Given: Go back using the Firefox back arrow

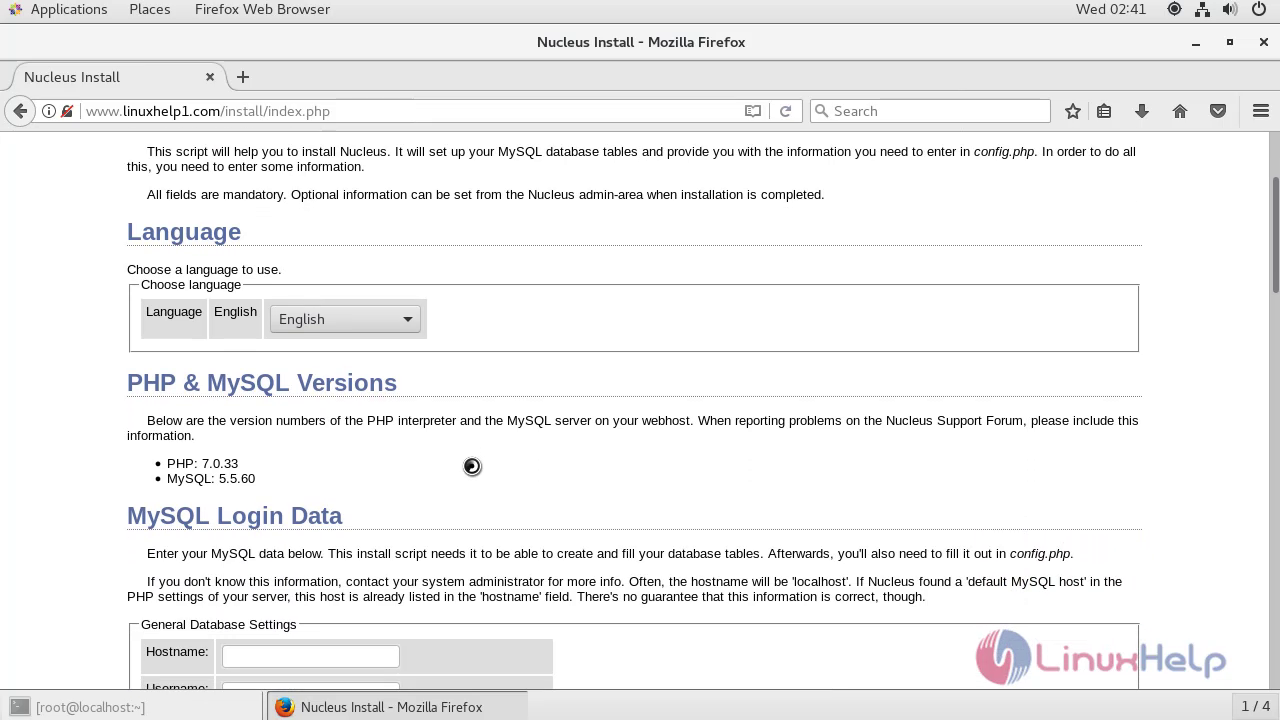Looking at the screenshot, I should click(x=20, y=111).
